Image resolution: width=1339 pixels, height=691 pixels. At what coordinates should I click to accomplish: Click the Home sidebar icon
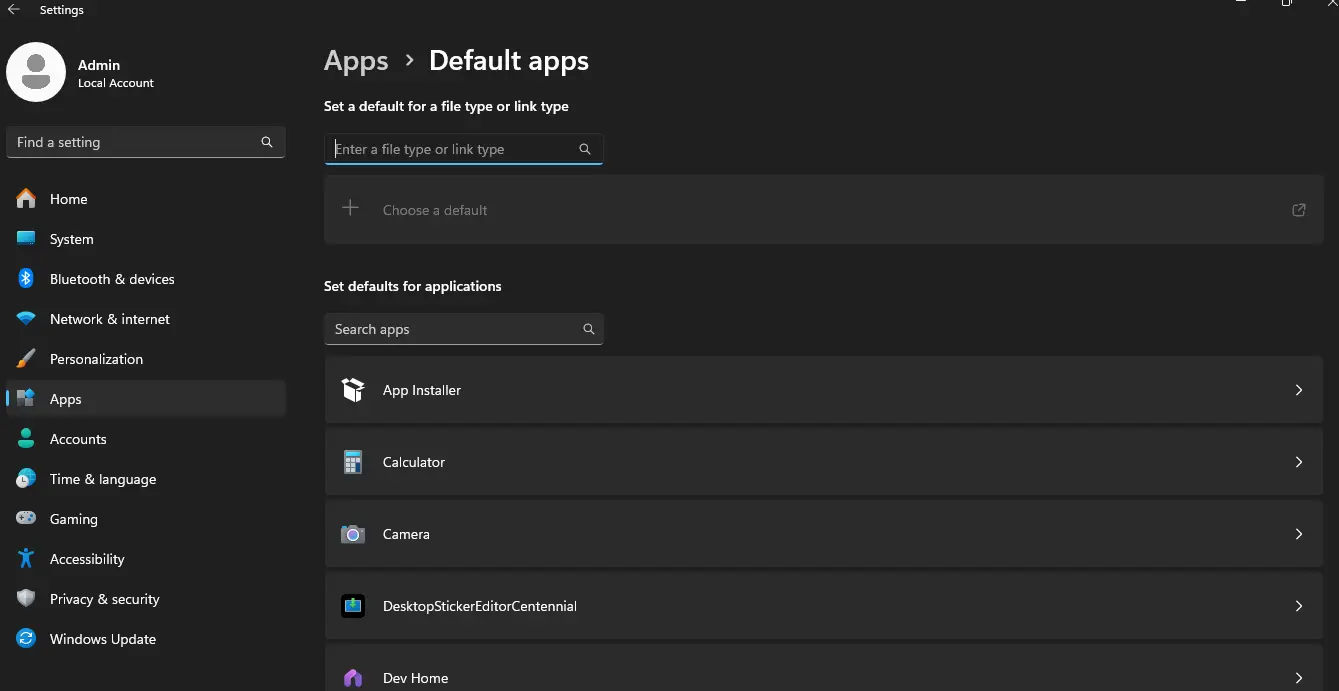tap(26, 199)
